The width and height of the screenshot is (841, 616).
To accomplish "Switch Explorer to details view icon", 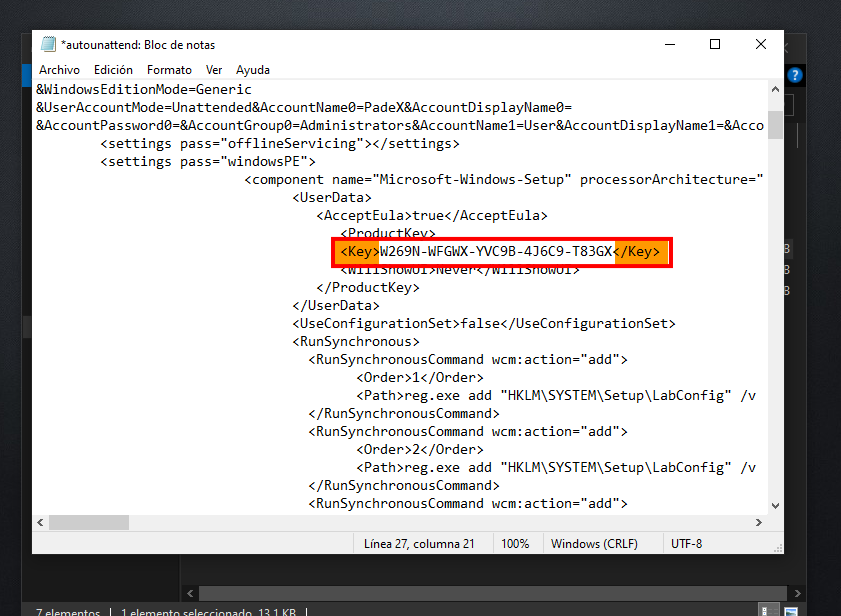I will pyautogui.click(x=767, y=610).
